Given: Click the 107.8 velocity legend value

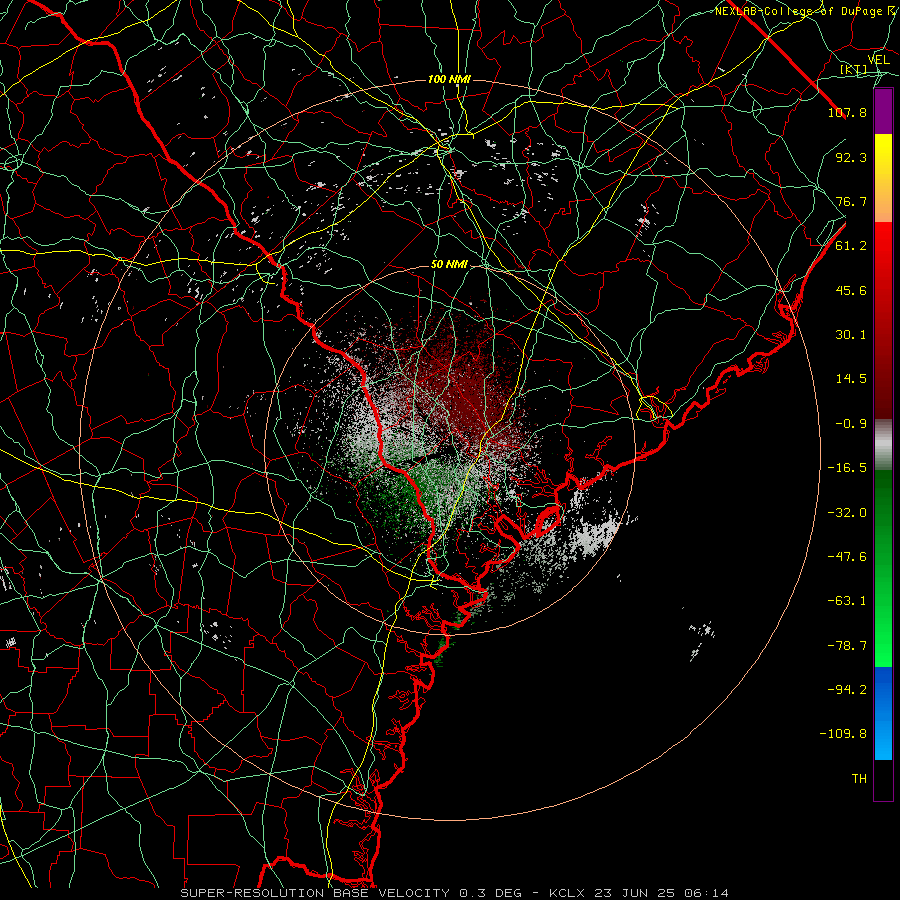Looking at the screenshot, I should point(847,112).
